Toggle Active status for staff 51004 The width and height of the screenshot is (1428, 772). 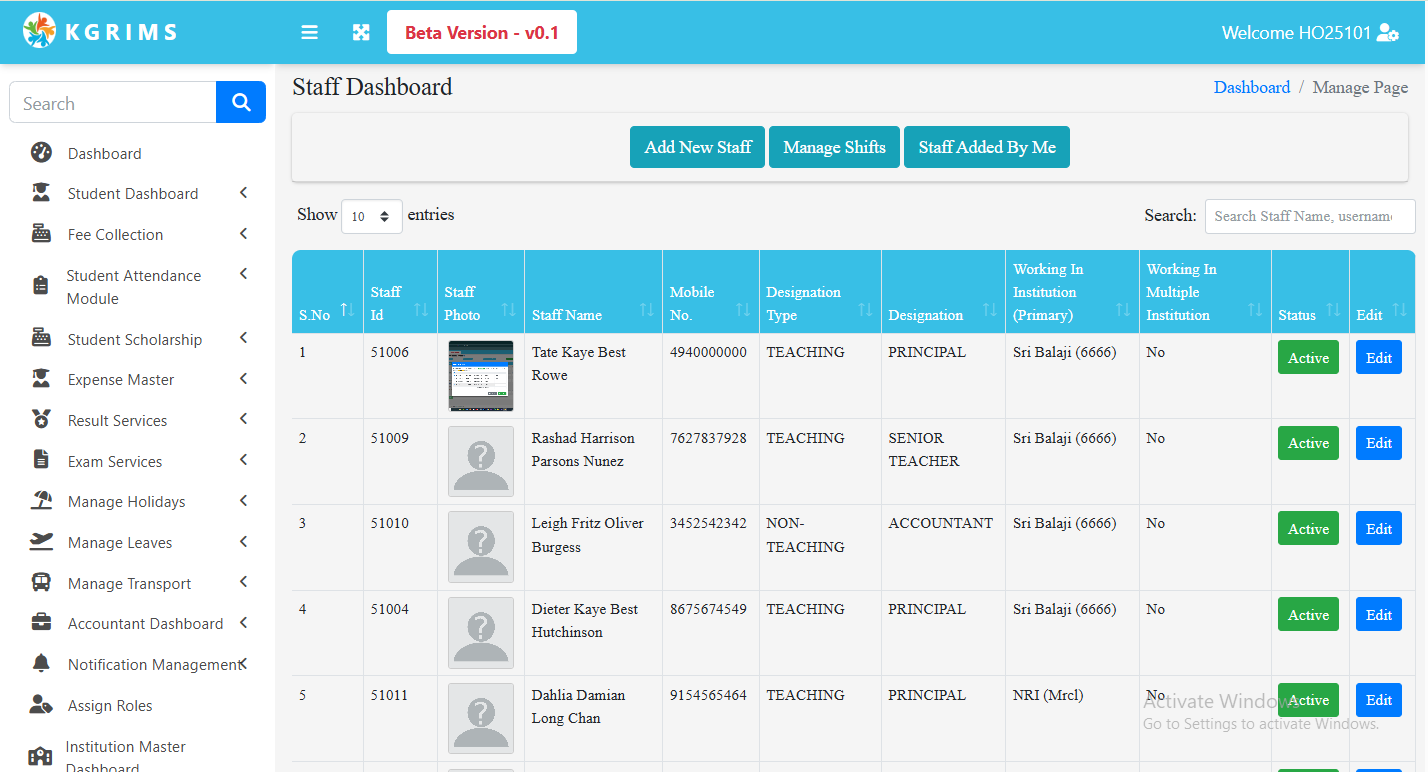coord(1308,615)
